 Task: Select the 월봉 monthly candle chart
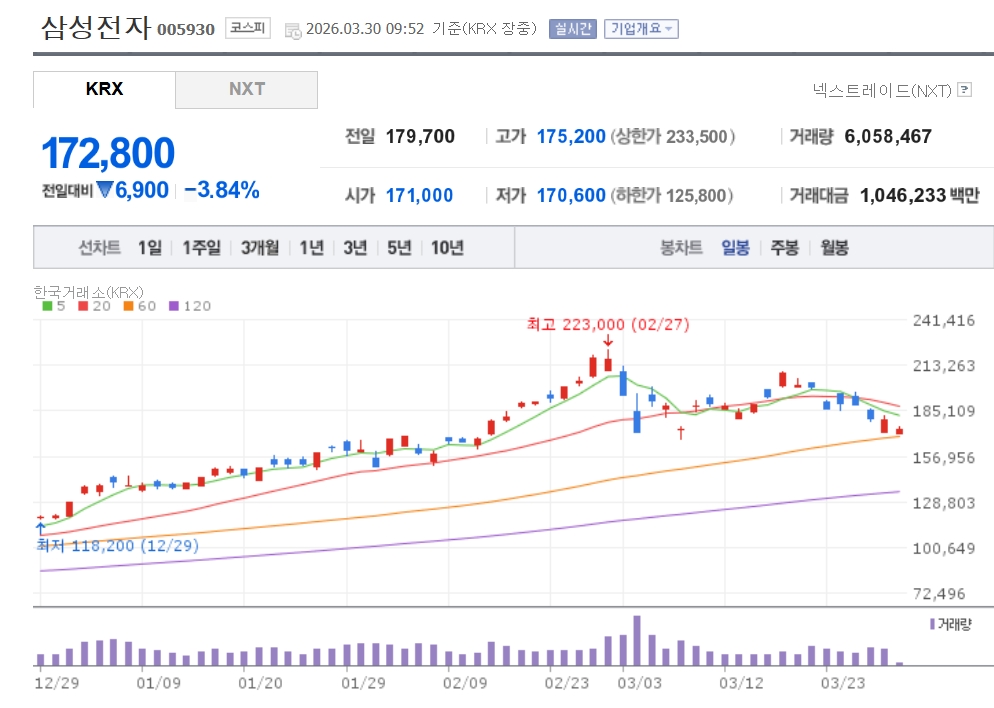click(x=834, y=248)
